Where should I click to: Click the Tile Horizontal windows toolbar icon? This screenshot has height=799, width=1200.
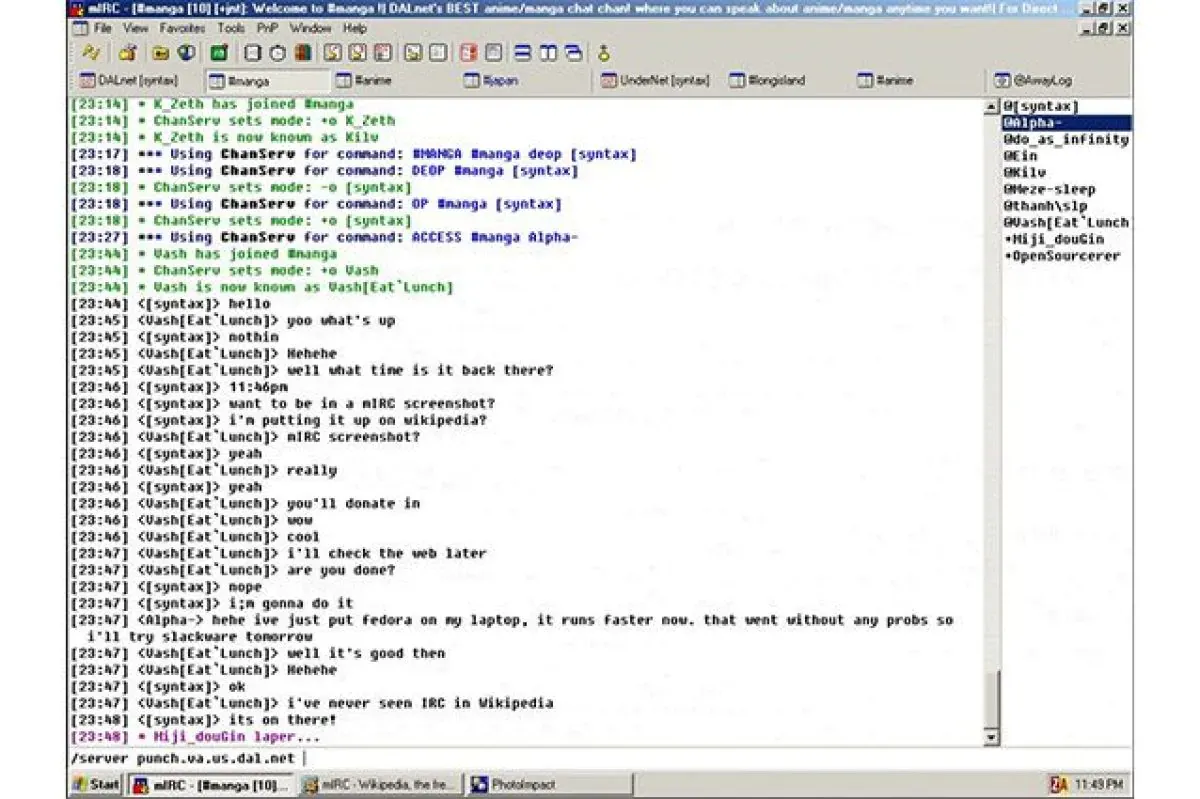pos(523,53)
